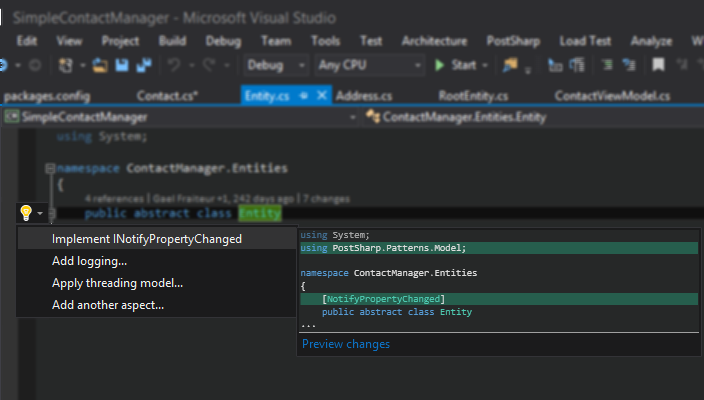Open the Architecture menu
Image resolution: width=704 pixels, height=400 pixels.
[434, 41]
